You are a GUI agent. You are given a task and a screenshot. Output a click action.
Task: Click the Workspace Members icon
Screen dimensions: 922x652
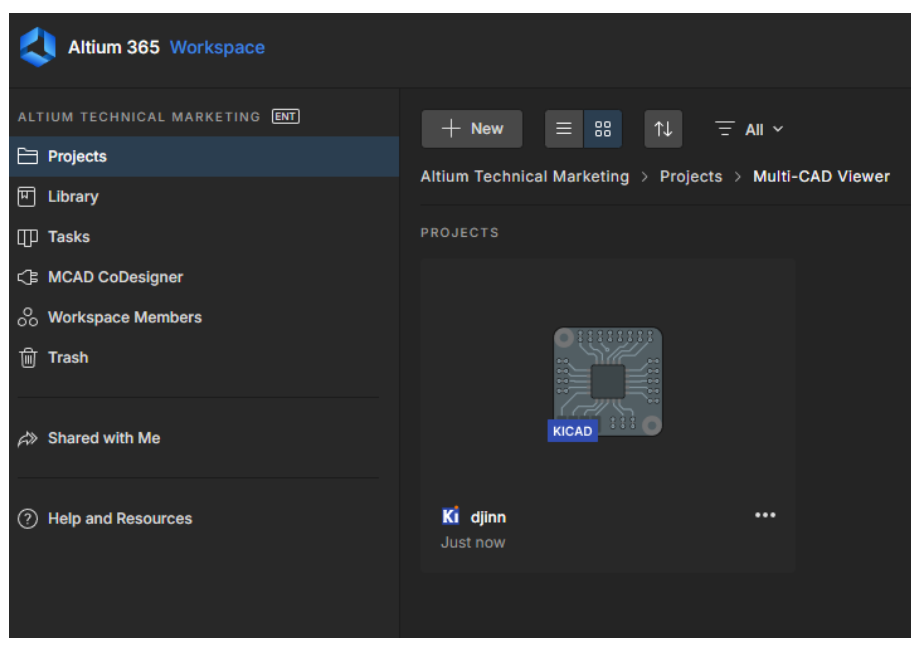click(28, 317)
